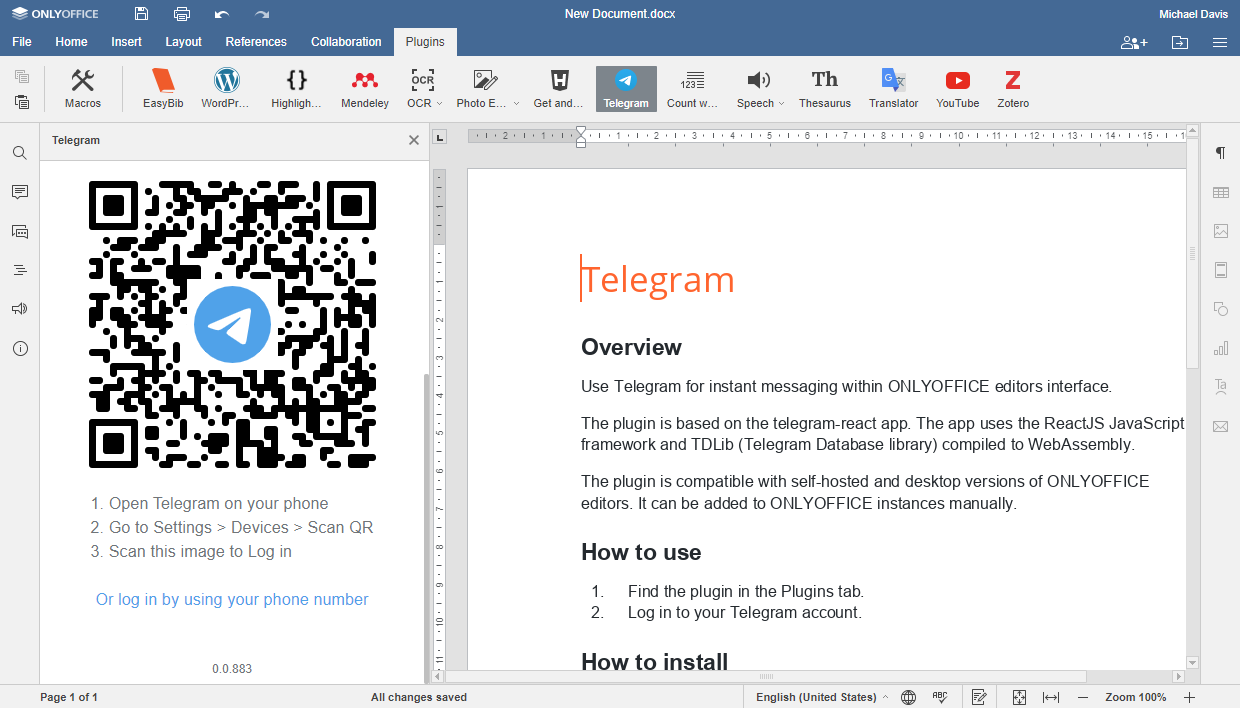
Task: Zoom in with the plus button
Action: (1189, 697)
